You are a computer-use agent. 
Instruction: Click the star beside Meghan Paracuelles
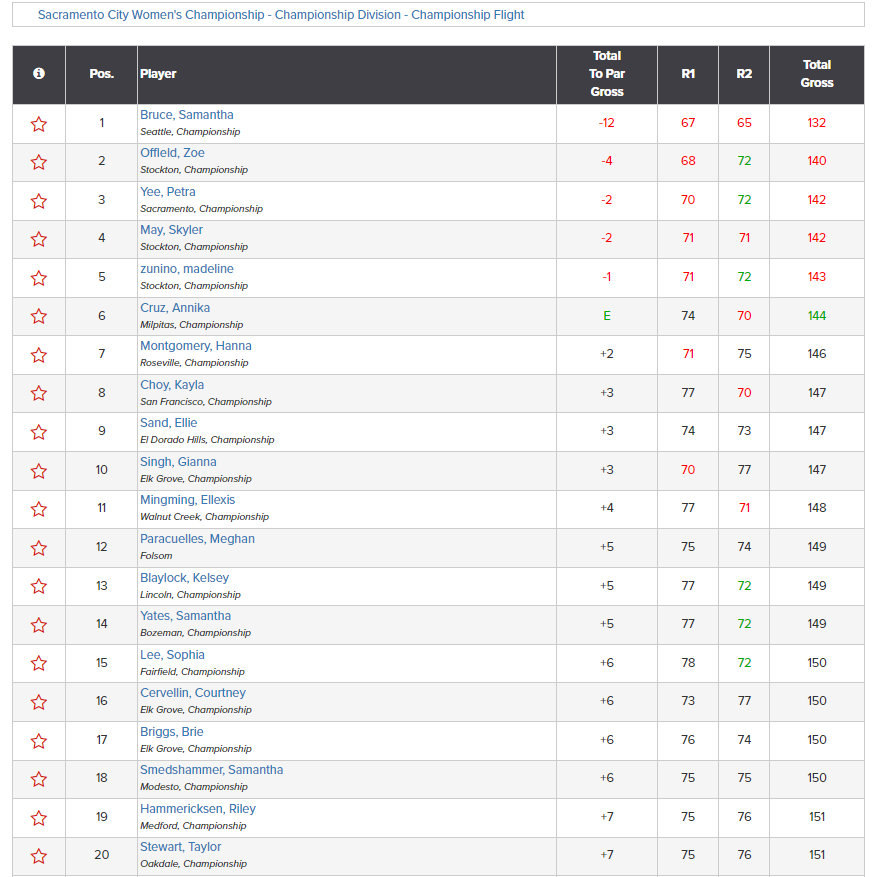click(39, 548)
